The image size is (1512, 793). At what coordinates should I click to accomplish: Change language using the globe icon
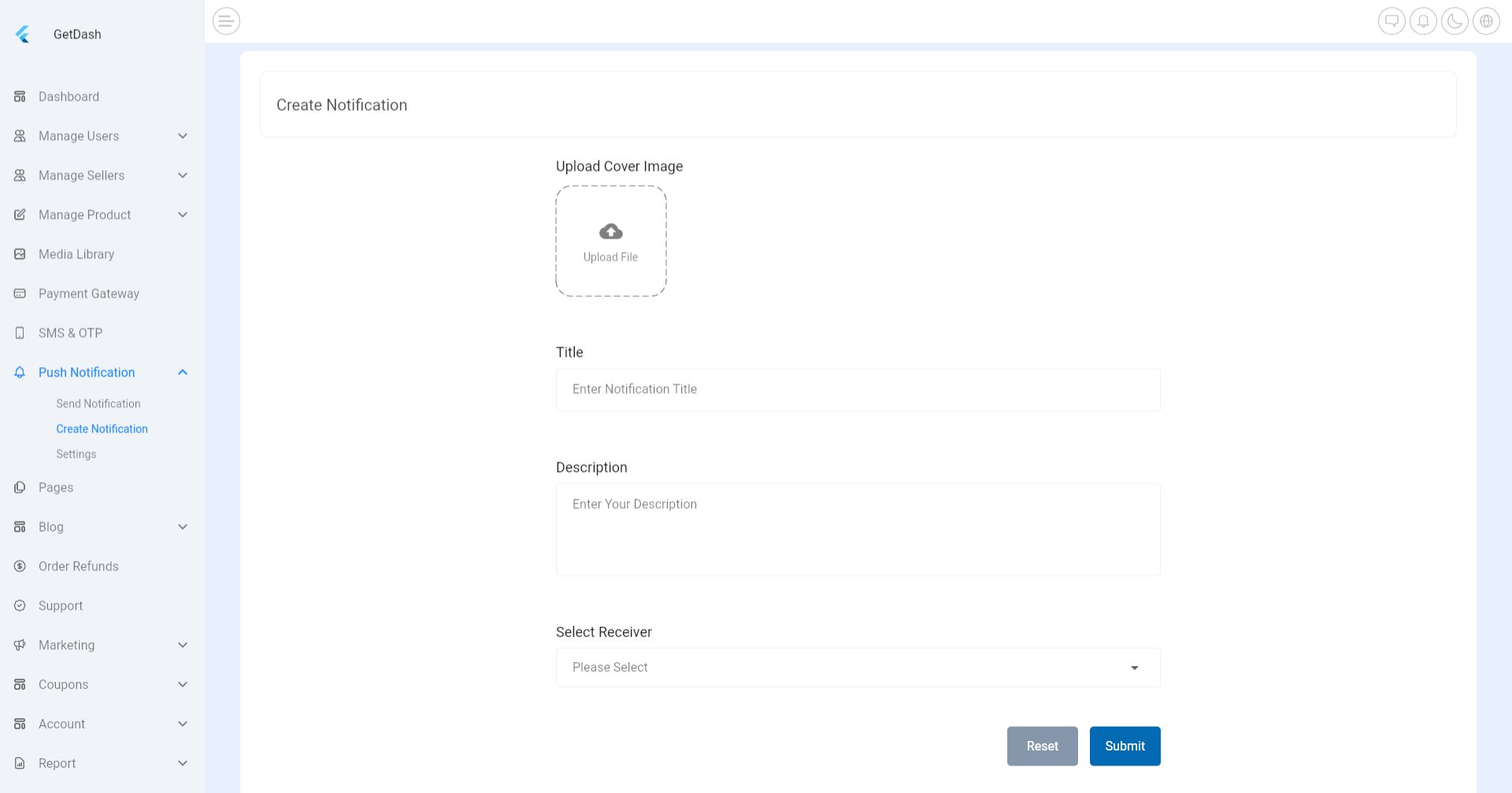(x=1486, y=21)
